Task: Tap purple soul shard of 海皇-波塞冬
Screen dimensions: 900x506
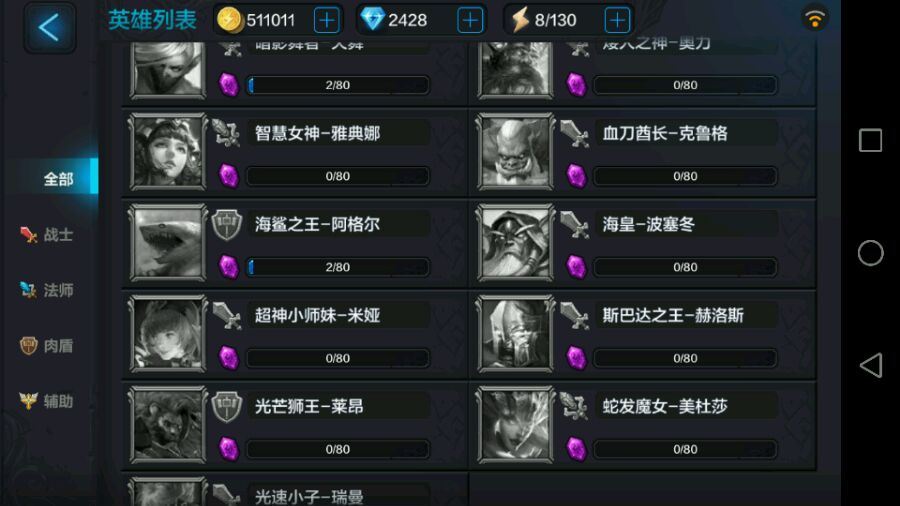Action: tap(576, 267)
